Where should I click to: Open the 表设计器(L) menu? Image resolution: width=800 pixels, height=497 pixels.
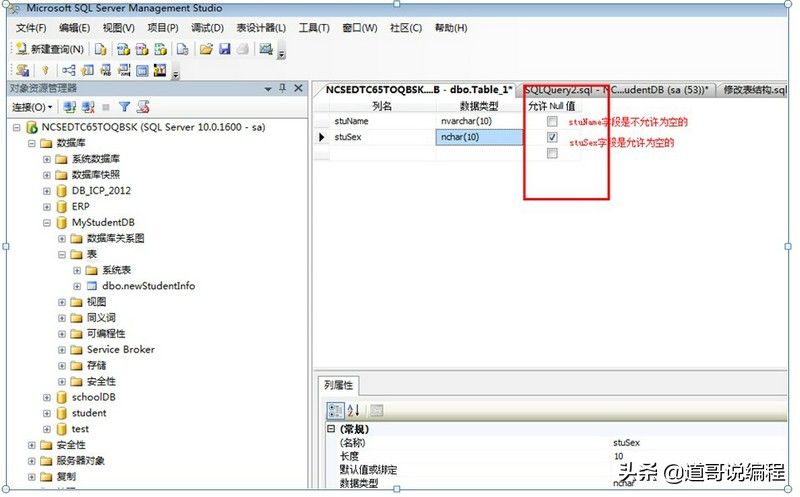pyautogui.click(x=260, y=28)
